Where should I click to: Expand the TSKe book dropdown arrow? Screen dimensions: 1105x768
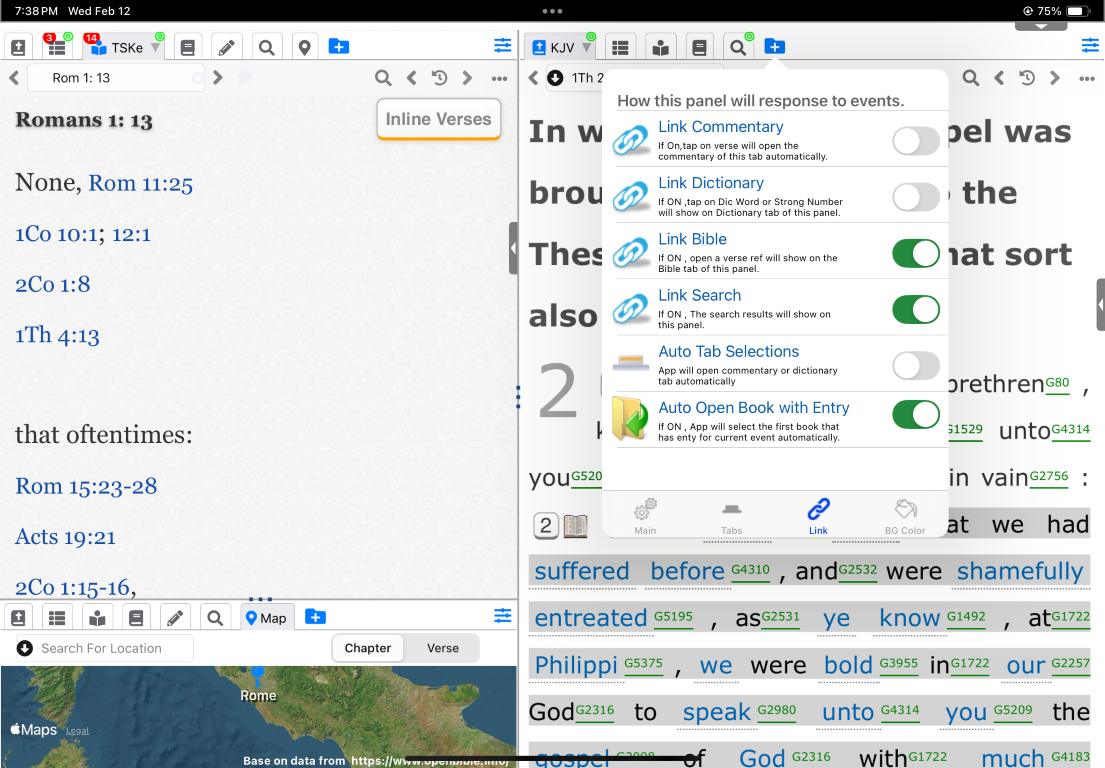point(155,48)
